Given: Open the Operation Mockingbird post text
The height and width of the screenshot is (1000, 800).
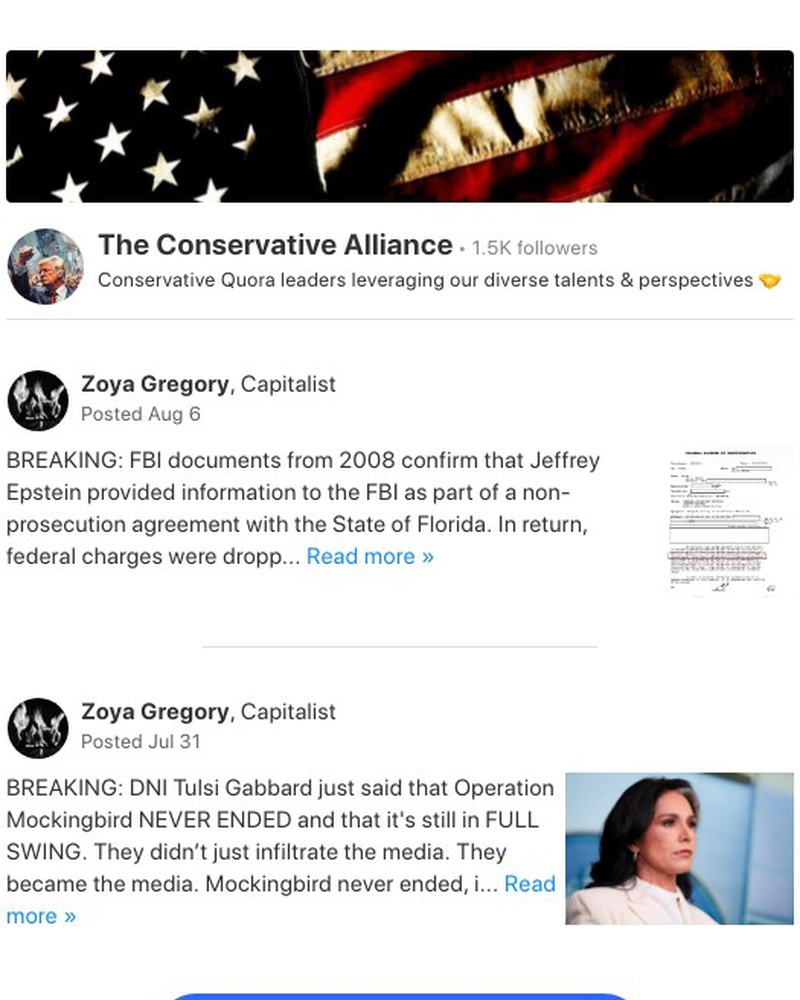Looking at the screenshot, I should [281, 852].
